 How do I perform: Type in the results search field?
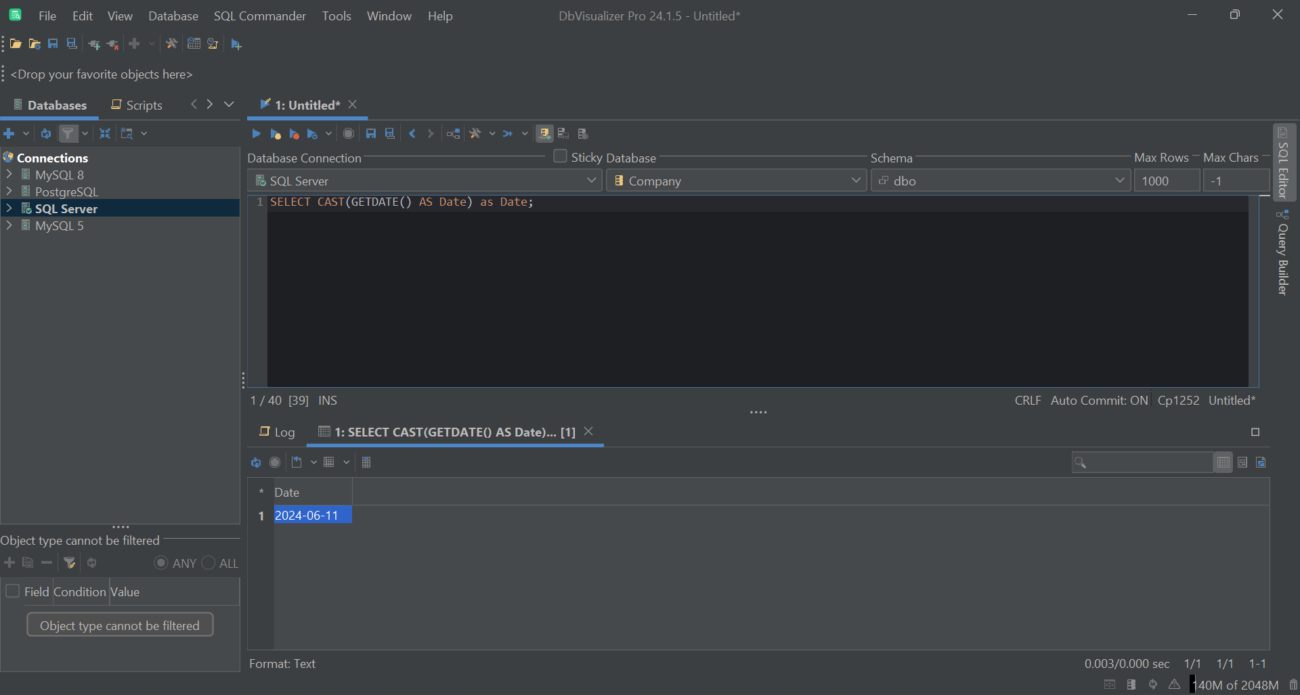[x=1143, y=461]
